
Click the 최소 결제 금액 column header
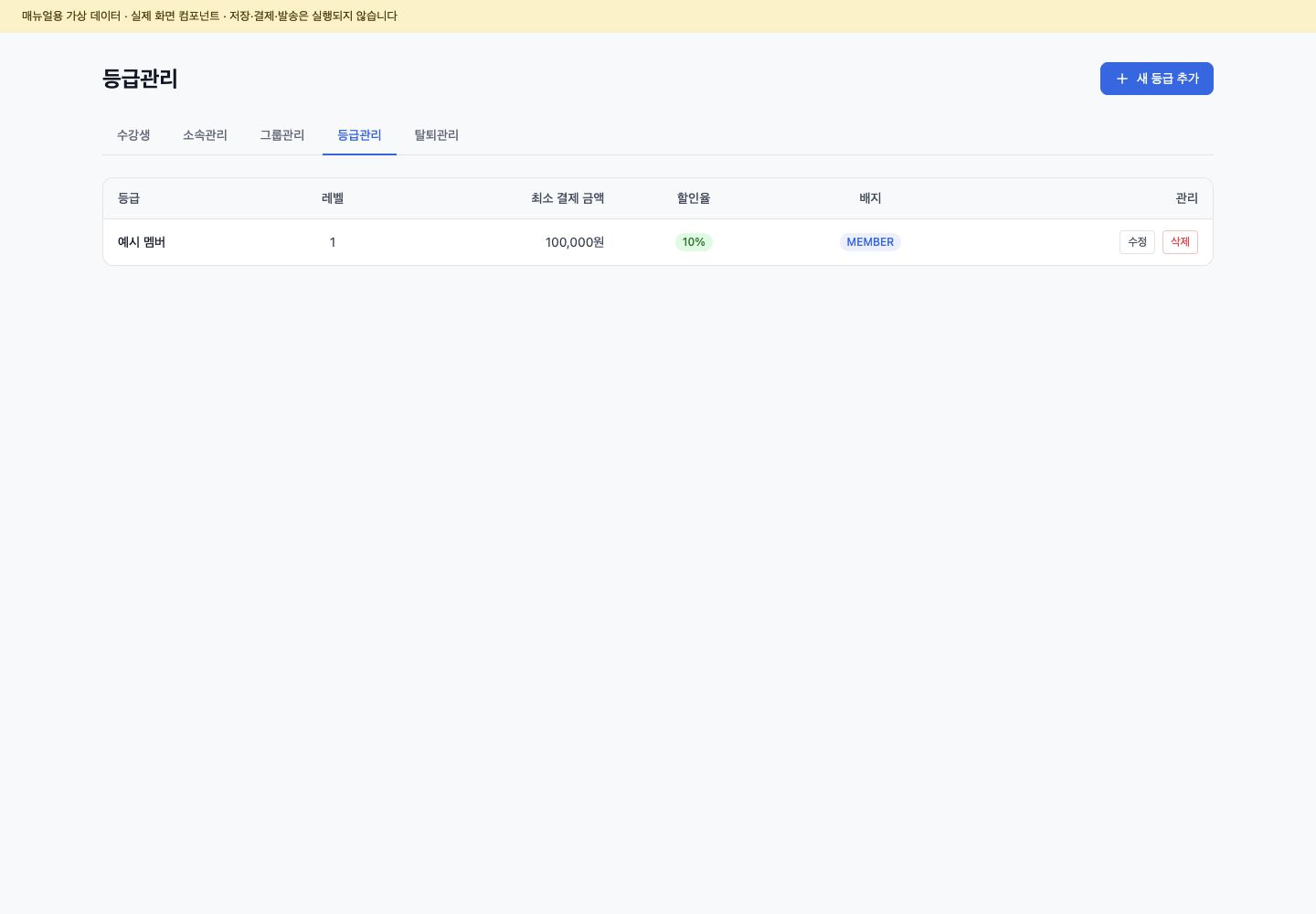(568, 198)
